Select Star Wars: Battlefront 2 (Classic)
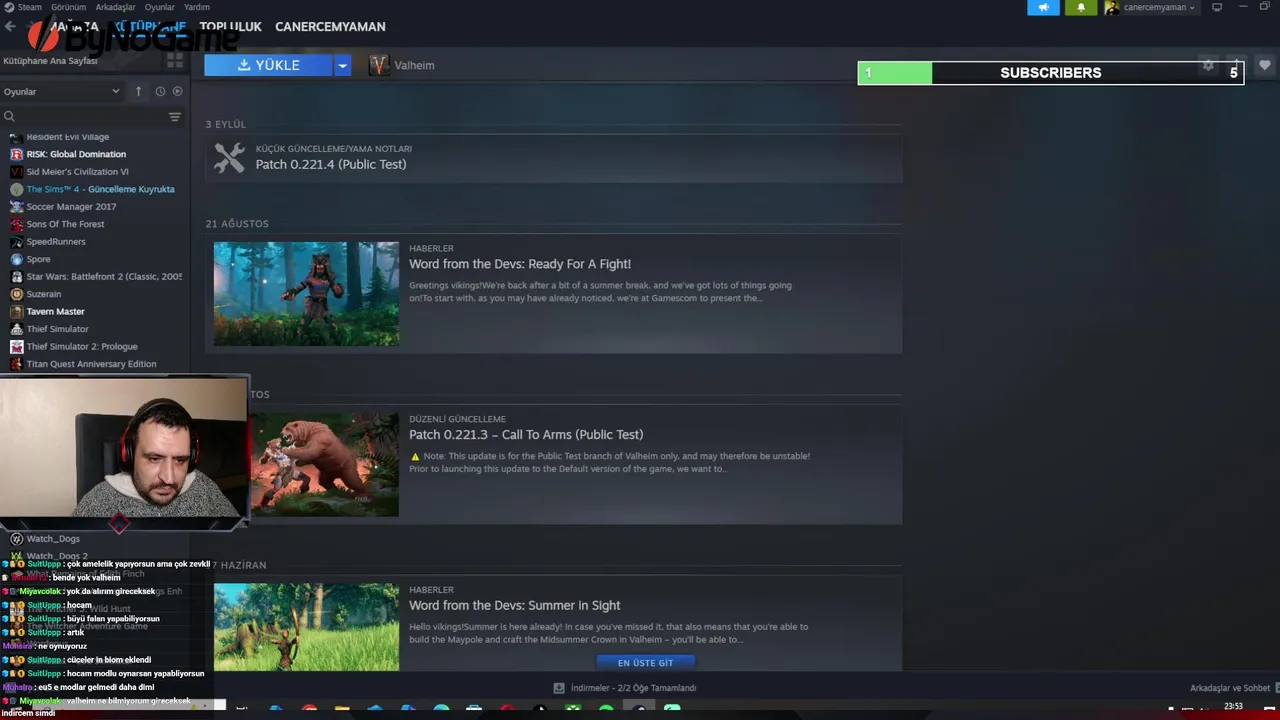This screenshot has width=1280, height=720. tap(104, 276)
